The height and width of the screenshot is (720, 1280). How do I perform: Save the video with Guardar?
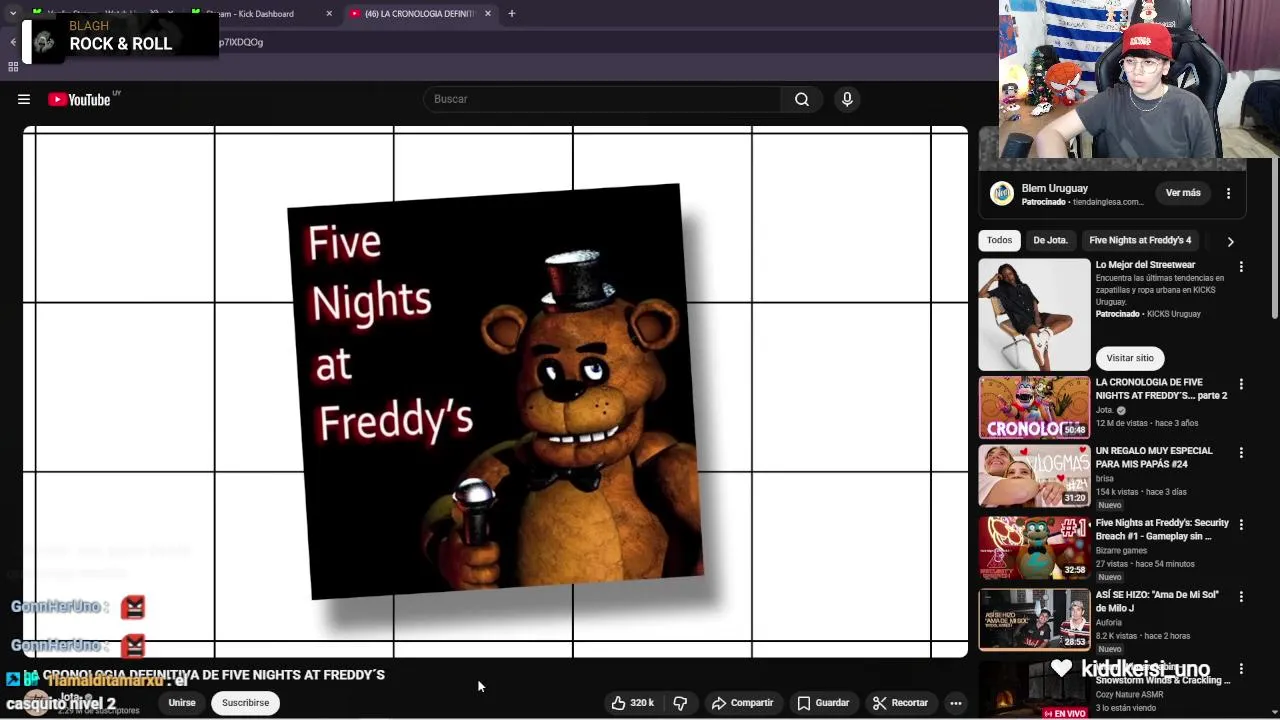coord(823,703)
